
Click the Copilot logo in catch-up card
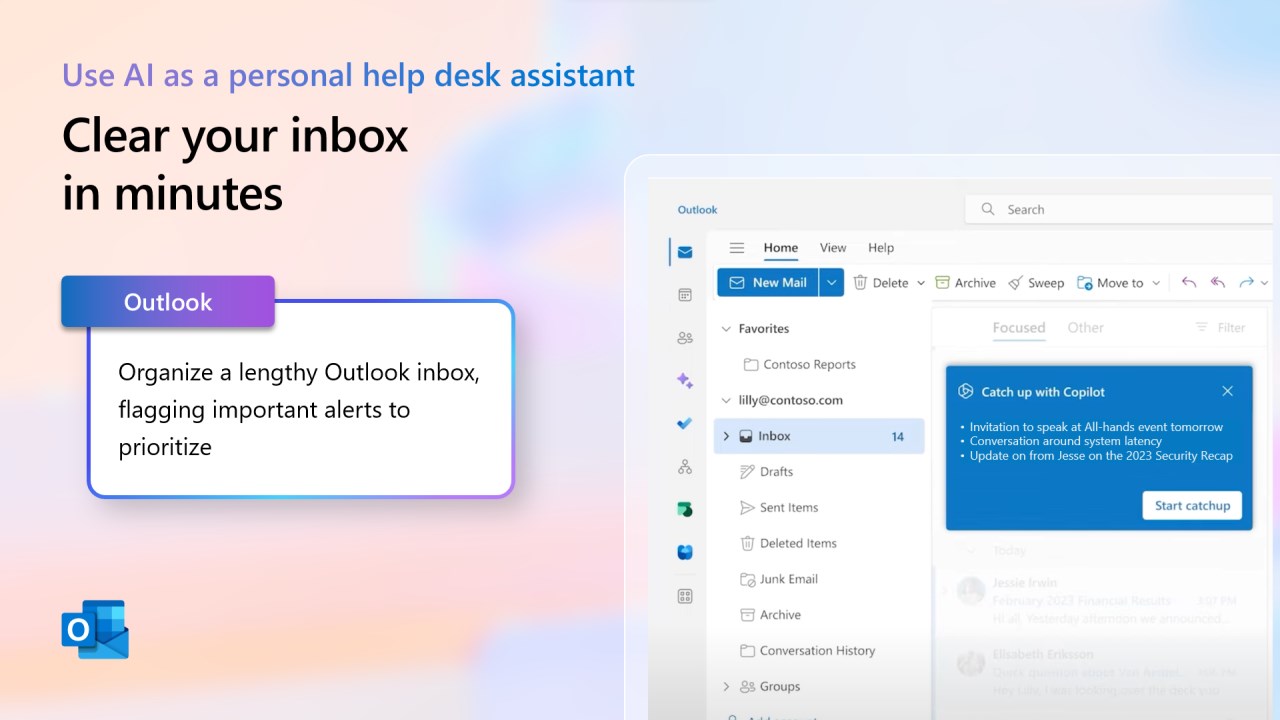tap(966, 392)
